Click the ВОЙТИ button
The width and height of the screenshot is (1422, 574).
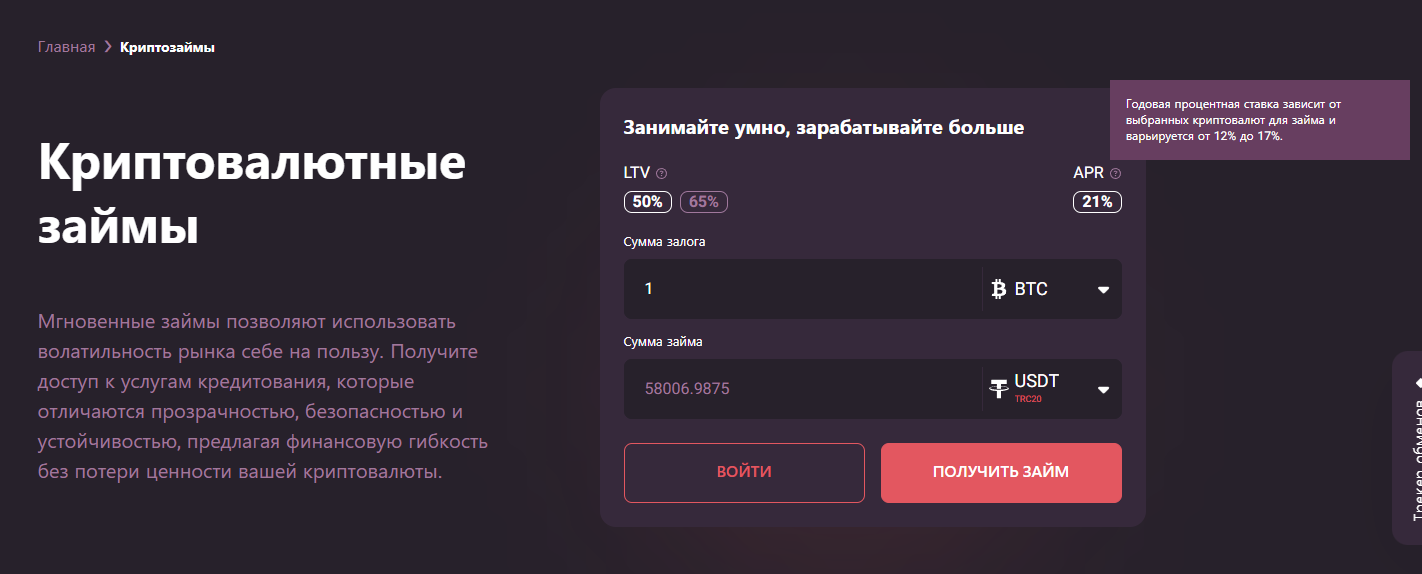744,472
